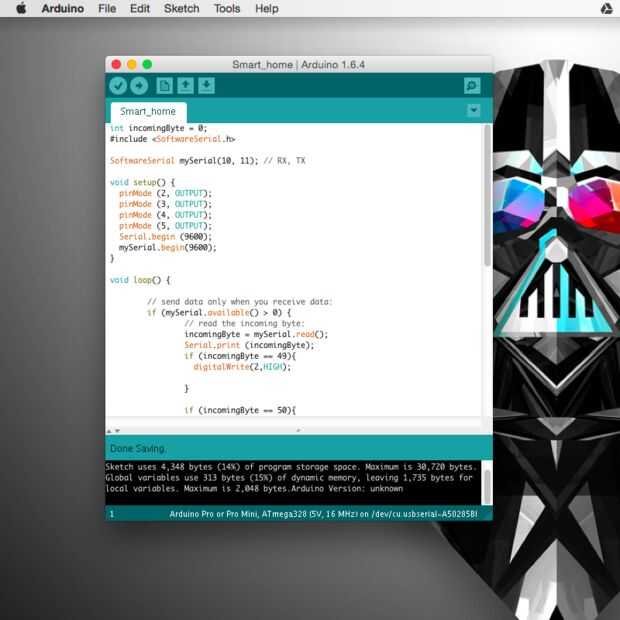This screenshot has height=620, width=620.
Task: Open the Help menu
Action: (x=267, y=8)
